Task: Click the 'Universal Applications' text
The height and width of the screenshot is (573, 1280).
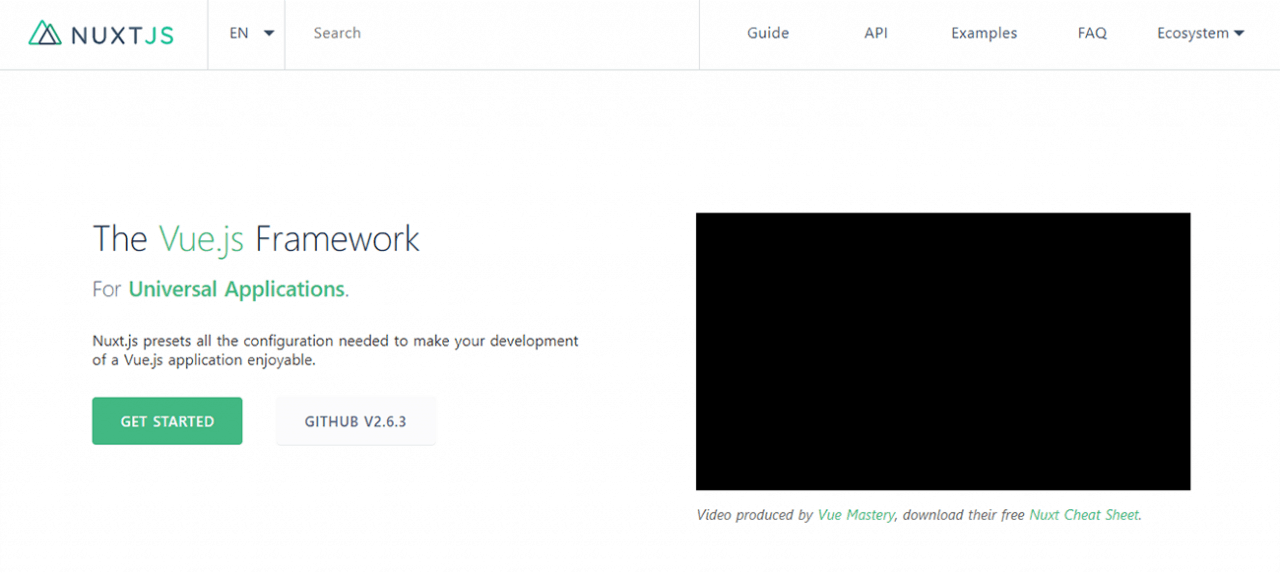Action: point(236,289)
